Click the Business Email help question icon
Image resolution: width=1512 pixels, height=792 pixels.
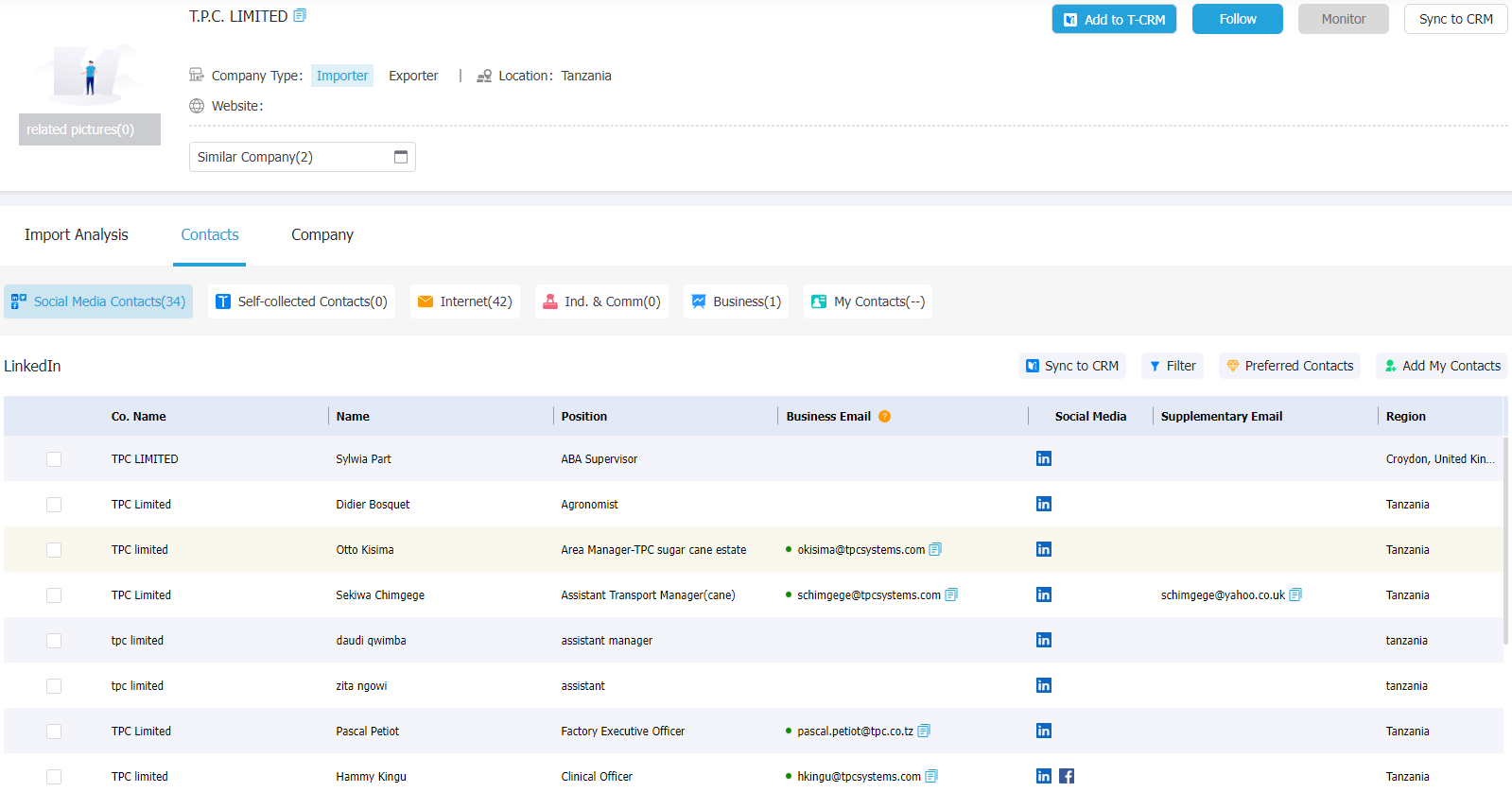click(885, 416)
